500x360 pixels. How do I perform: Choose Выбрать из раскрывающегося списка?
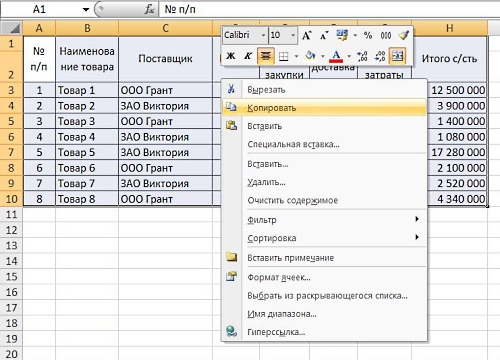(324, 296)
